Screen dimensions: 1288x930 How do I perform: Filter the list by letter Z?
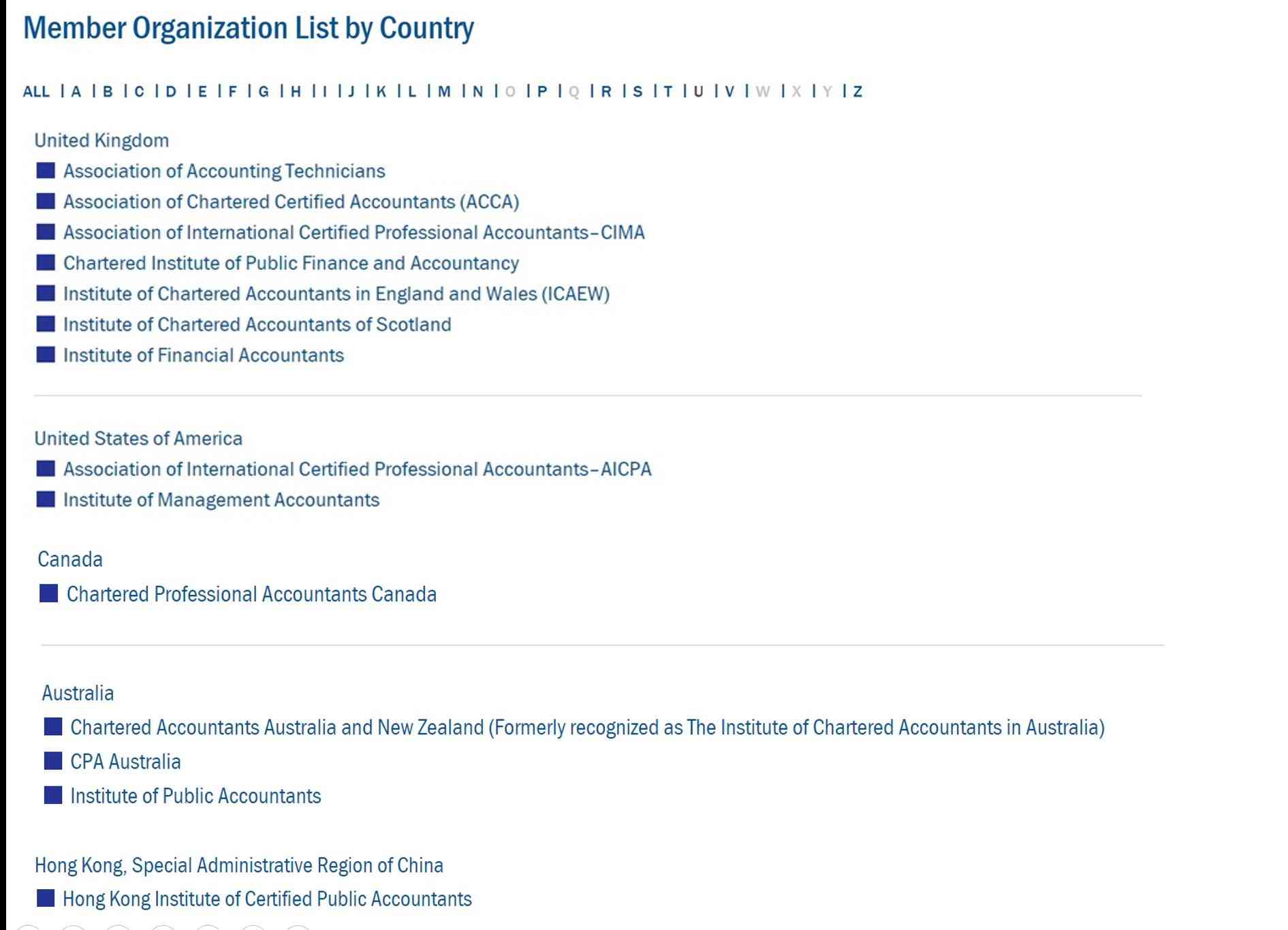(858, 91)
